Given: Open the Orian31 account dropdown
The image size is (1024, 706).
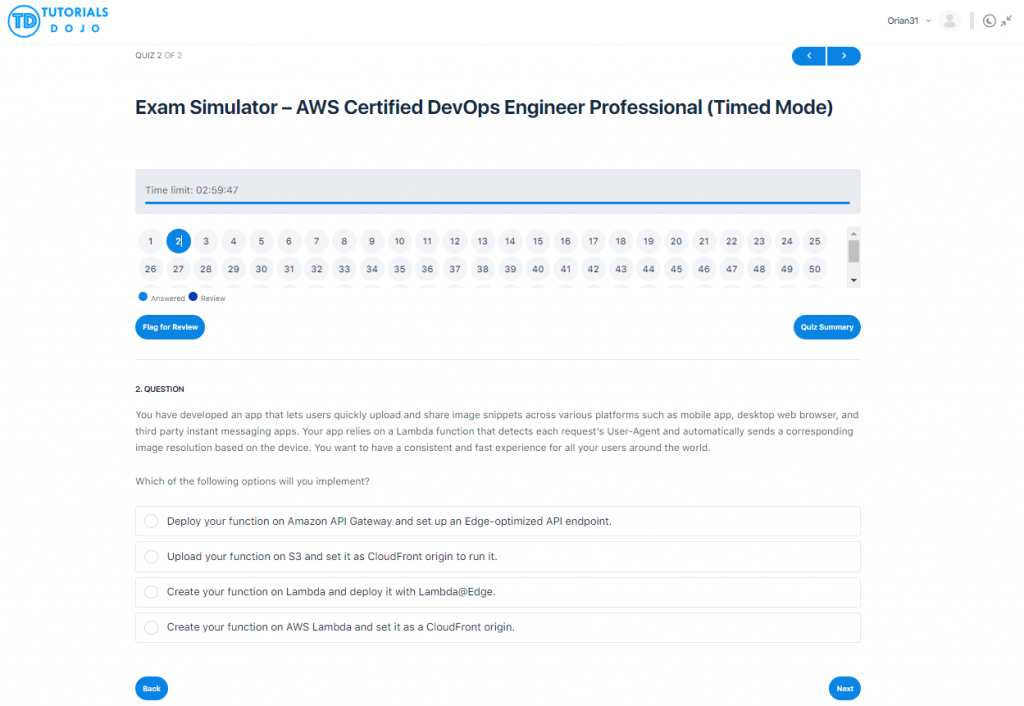Looking at the screenshot, I should [908, 20].
